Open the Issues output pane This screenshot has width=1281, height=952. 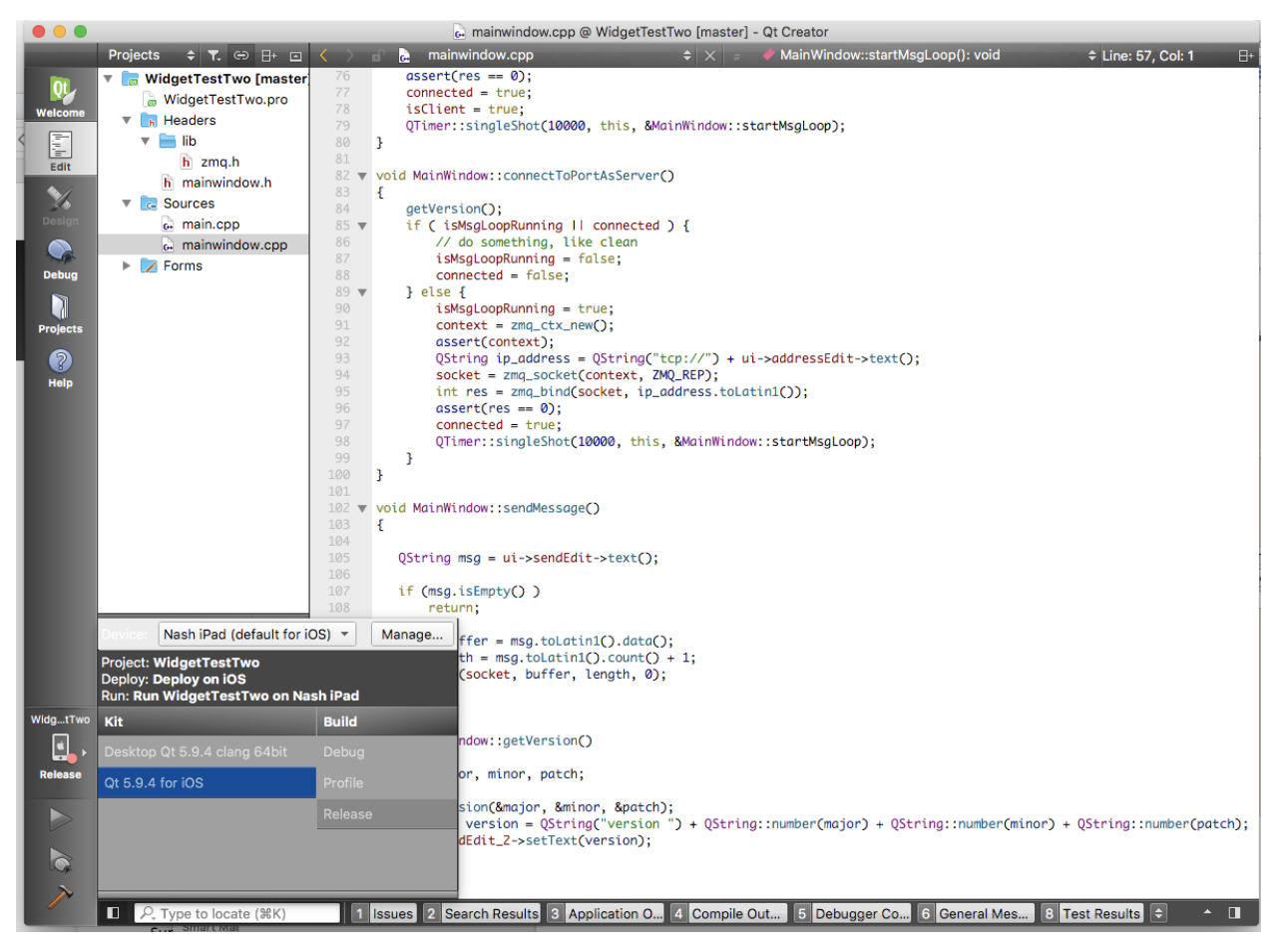[x=383, y=913]
